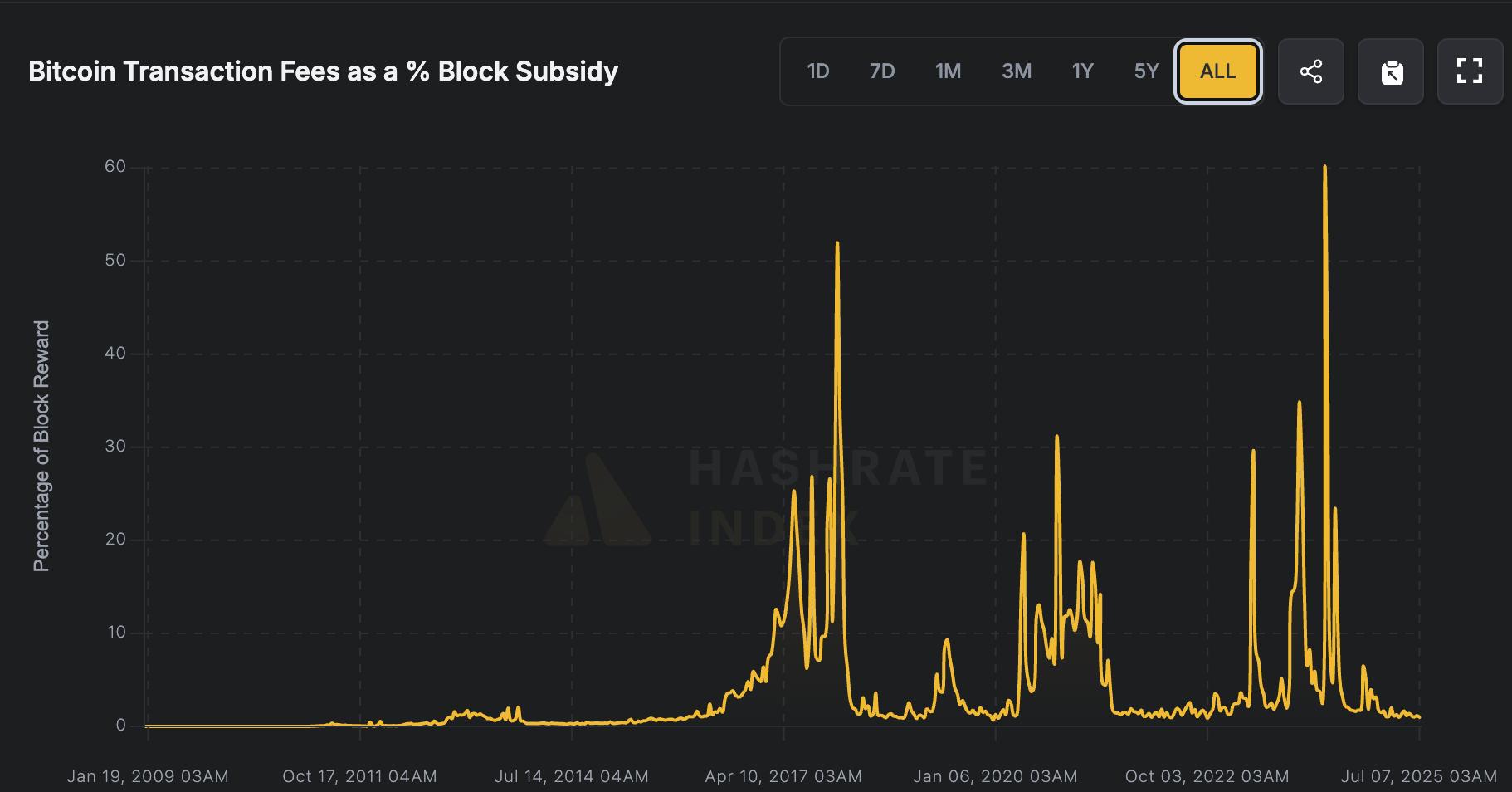The width and height of the screenshot is (1512, 792).
Task: Click the 'Oct 03, 2022 03AM' axis date
Action: tap(1207, 776)
